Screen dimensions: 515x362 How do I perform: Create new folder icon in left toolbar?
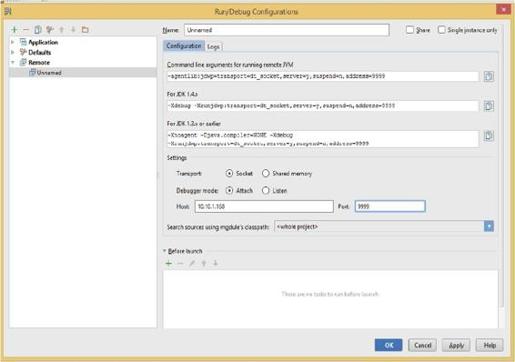click(x=85, y=30)
